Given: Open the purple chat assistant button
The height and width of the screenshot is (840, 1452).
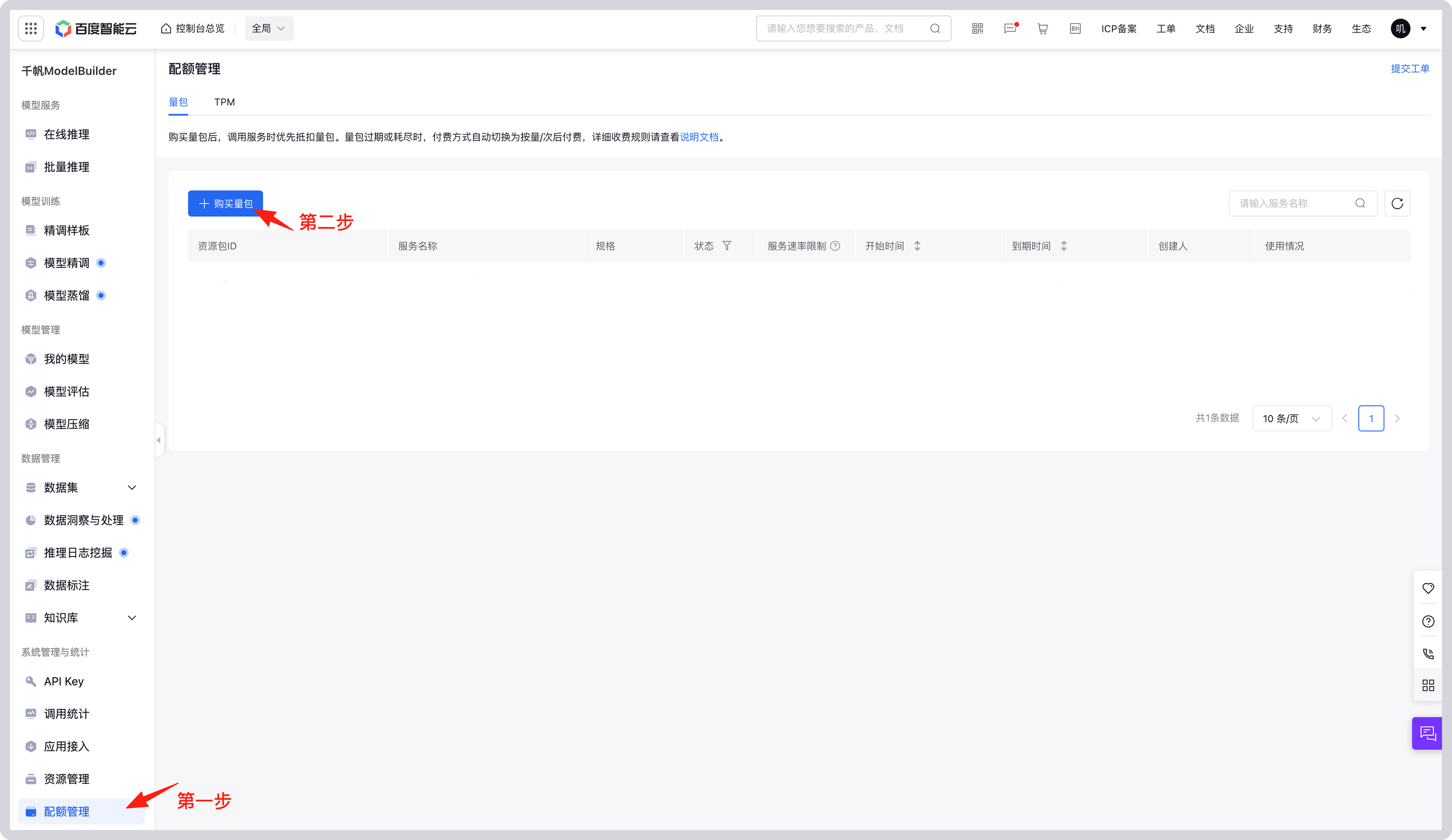Looking at the screenshot, I should (x=1428, y=733).
